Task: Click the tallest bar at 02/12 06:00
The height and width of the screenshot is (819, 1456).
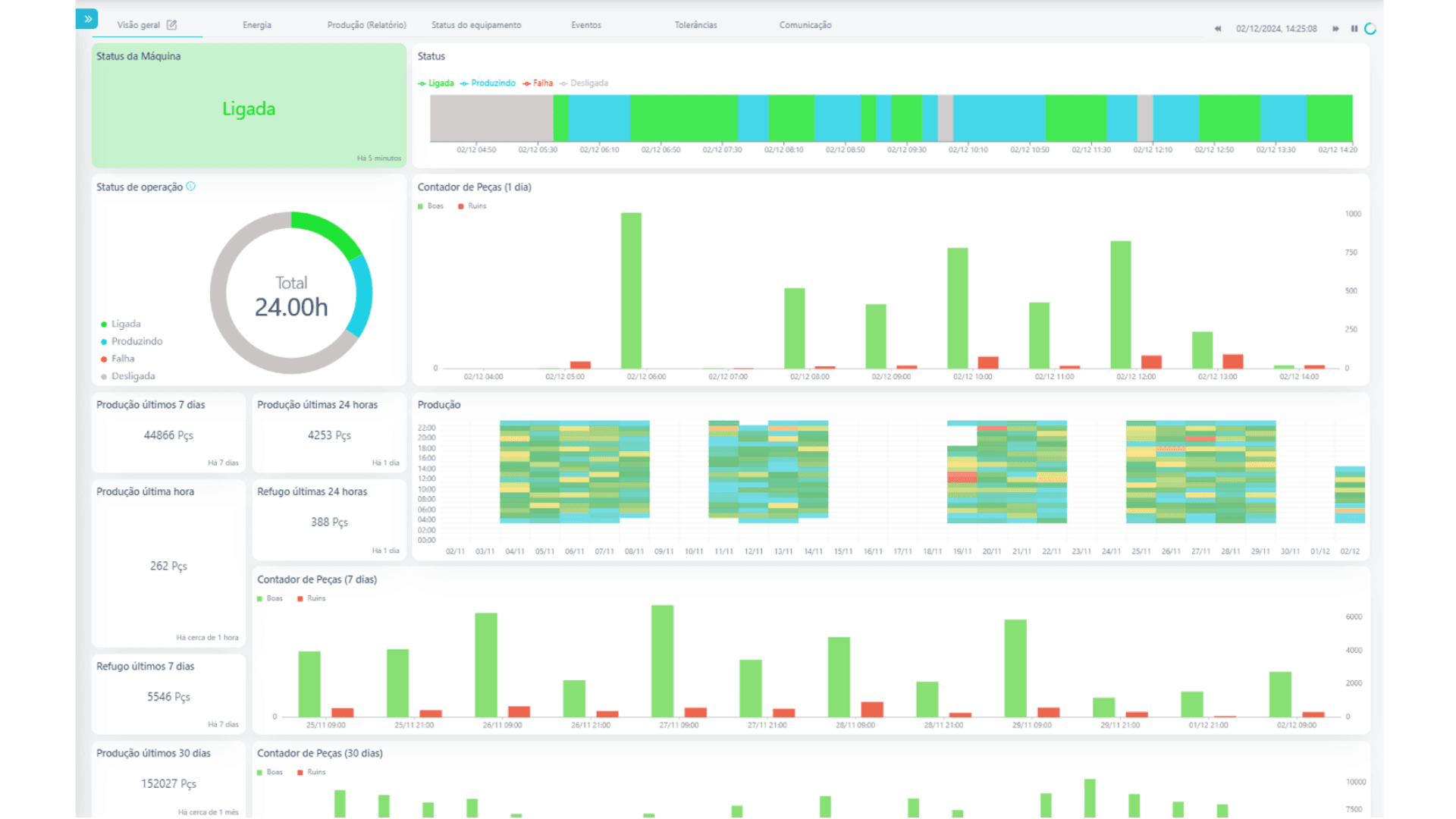Action: (631, 291)
